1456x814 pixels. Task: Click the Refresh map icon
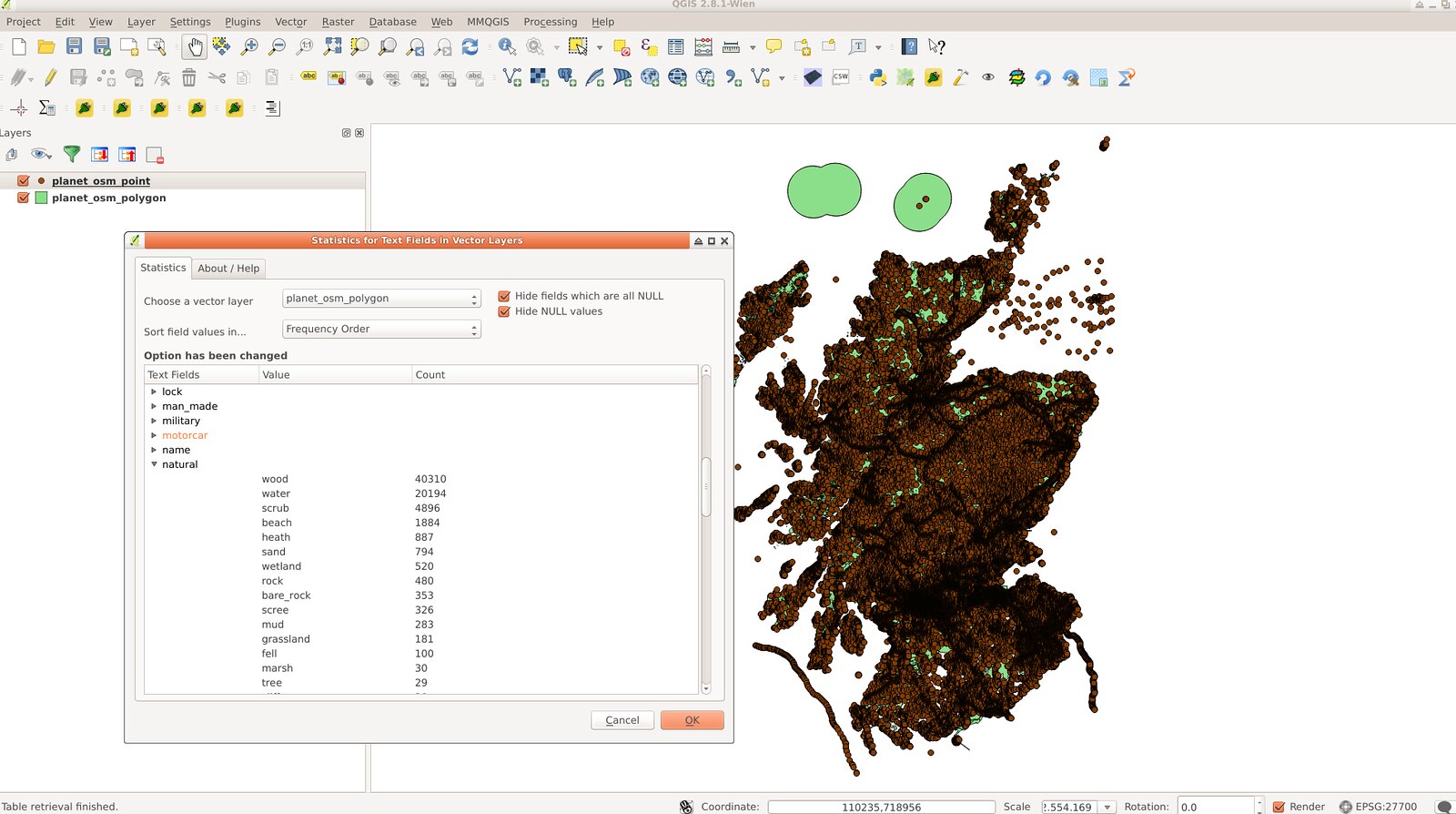point(470,46)
